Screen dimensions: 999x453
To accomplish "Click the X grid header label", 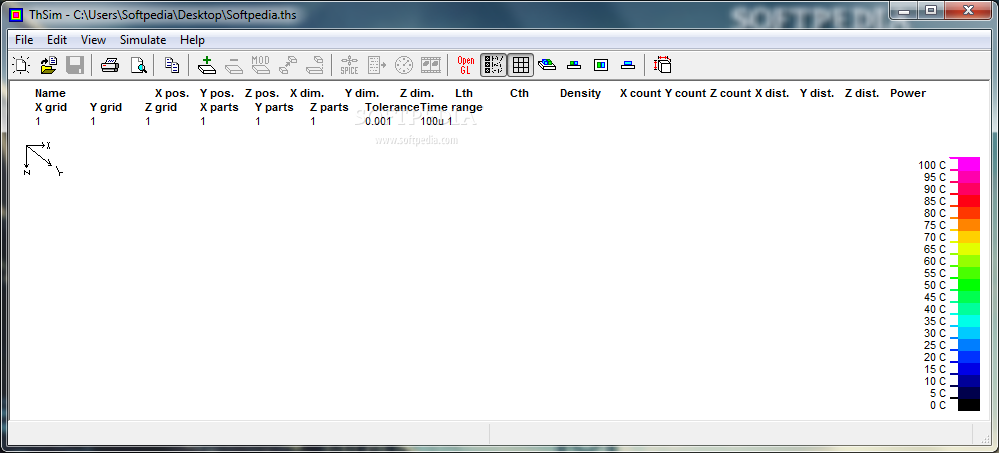I will tap(51, 107).
